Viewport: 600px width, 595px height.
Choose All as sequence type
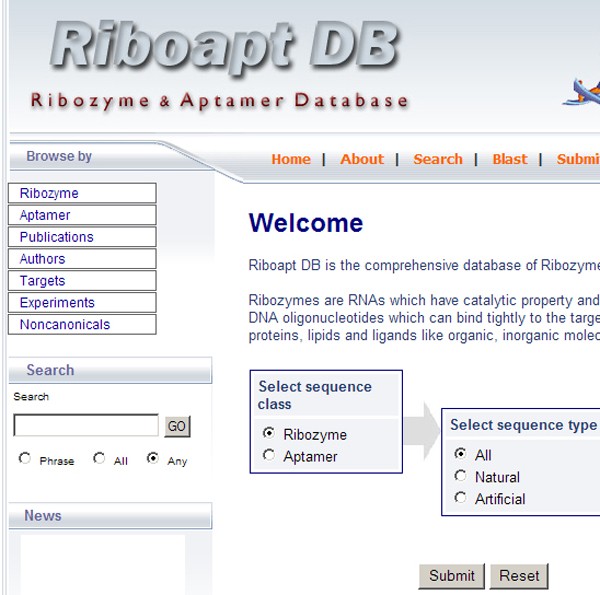pyautogui.click(x=460, y=453)
